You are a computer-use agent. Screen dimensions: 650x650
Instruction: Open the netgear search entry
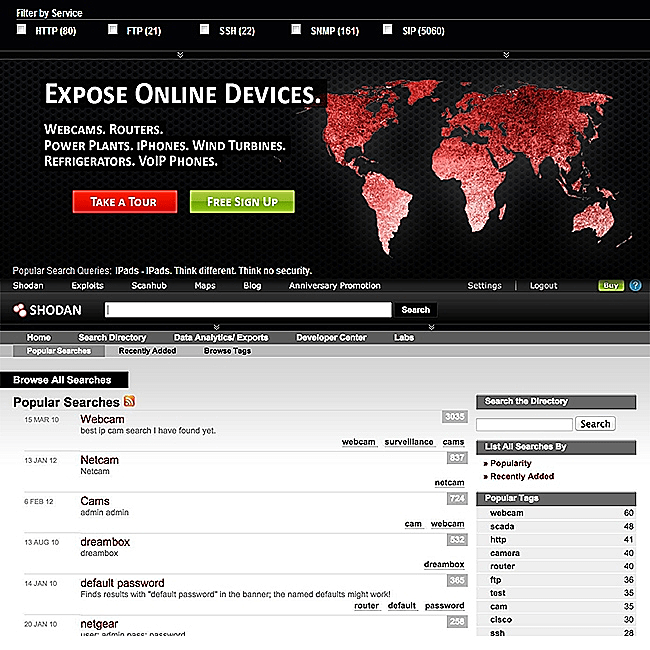[x=99, y=623]
